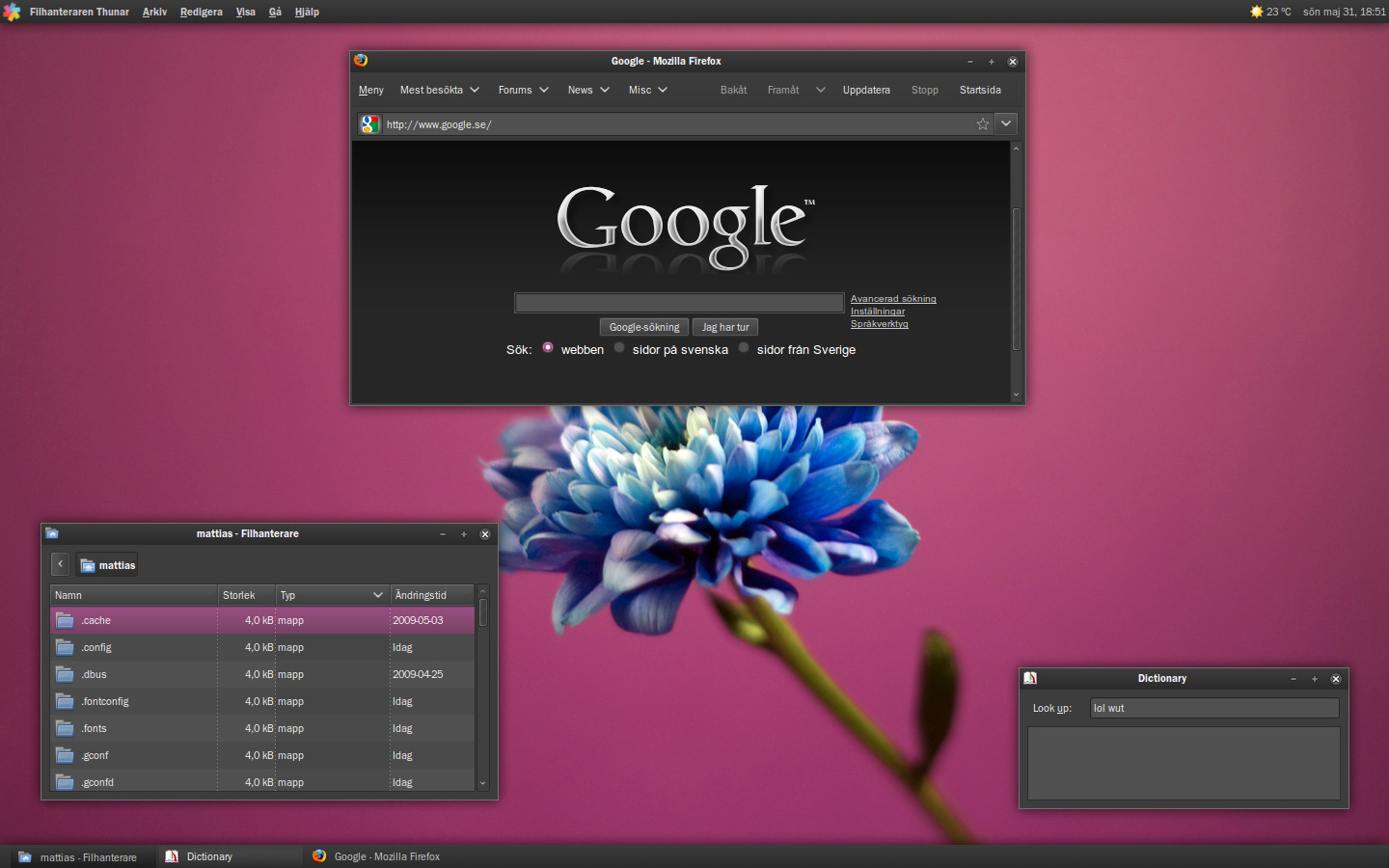This screenshot has height=868, width=1389.
Task: Open the Forums bookmark folder dropdown
Action: [x=544, y=90]
